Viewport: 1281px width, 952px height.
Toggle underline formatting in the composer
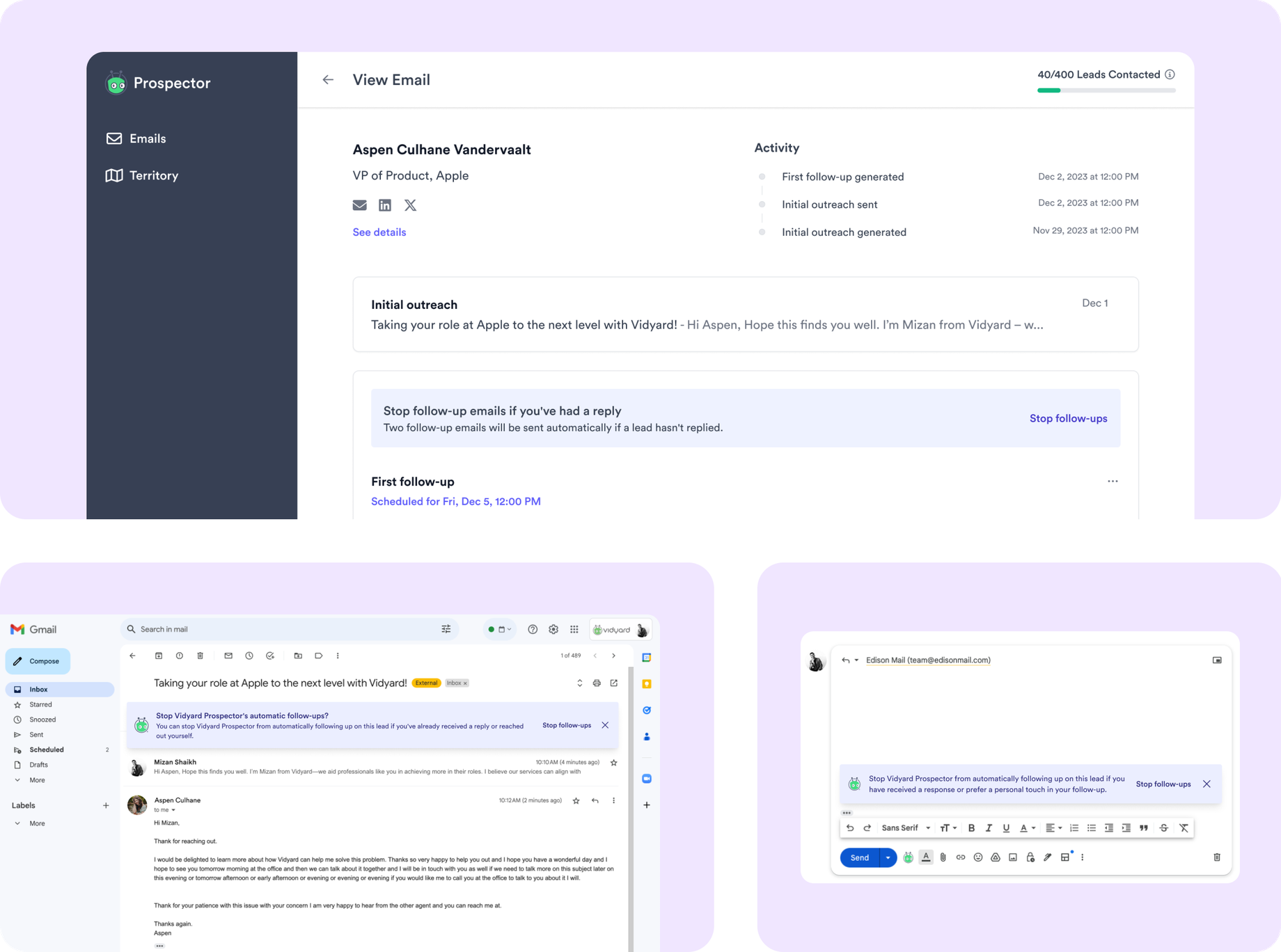[1006, 828]
